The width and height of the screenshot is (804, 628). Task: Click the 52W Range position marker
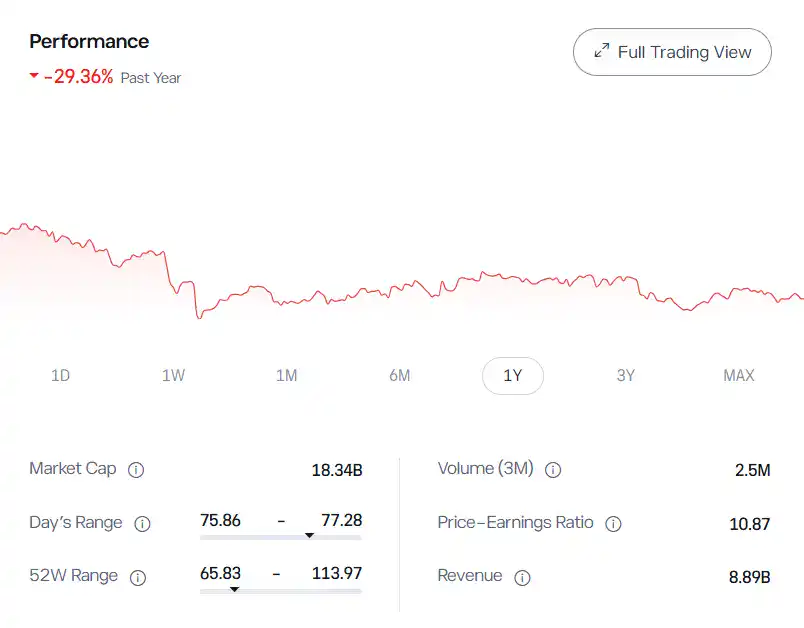click(235, 588)
